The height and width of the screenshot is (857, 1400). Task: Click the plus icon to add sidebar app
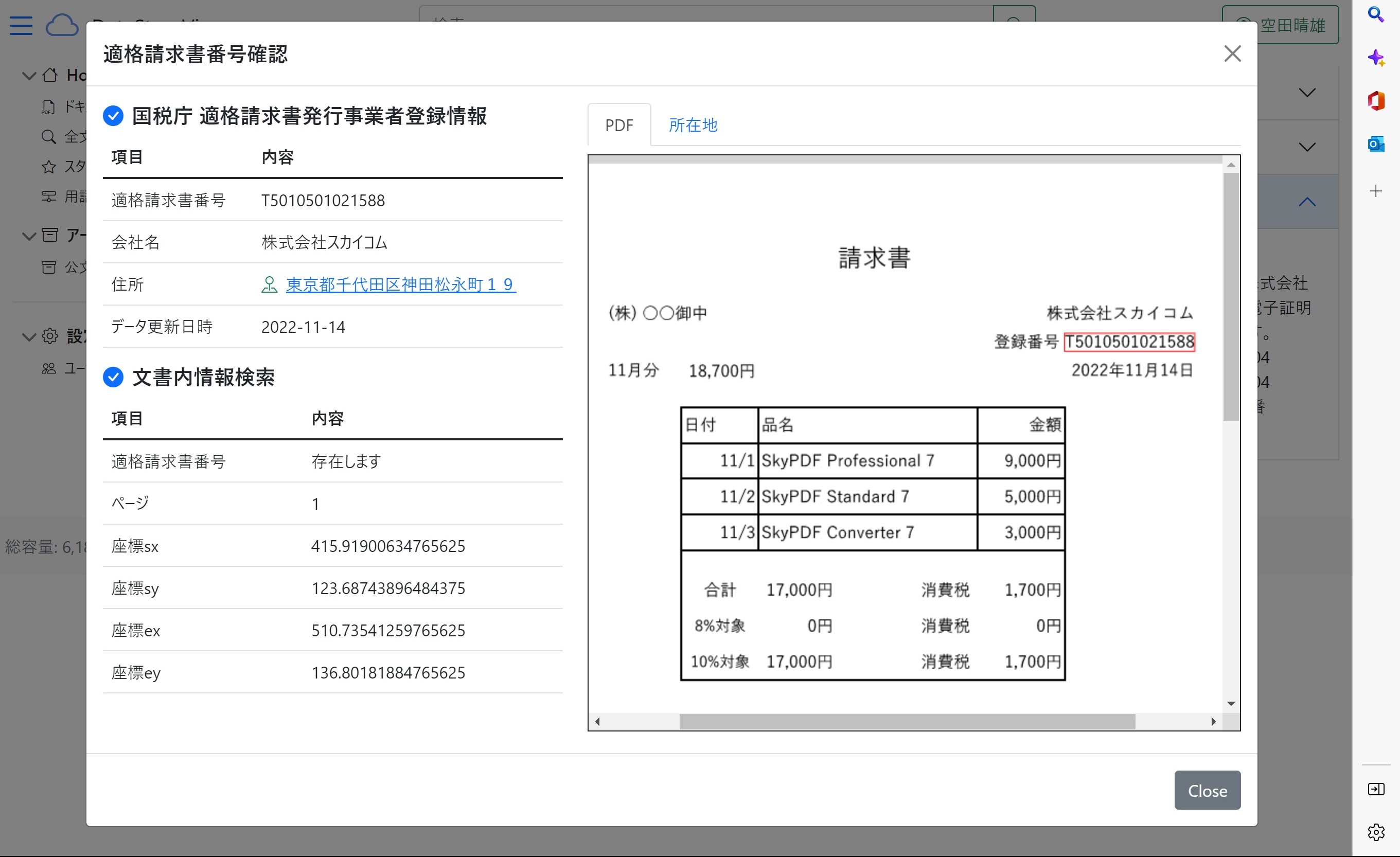[x=1376, y=191]
